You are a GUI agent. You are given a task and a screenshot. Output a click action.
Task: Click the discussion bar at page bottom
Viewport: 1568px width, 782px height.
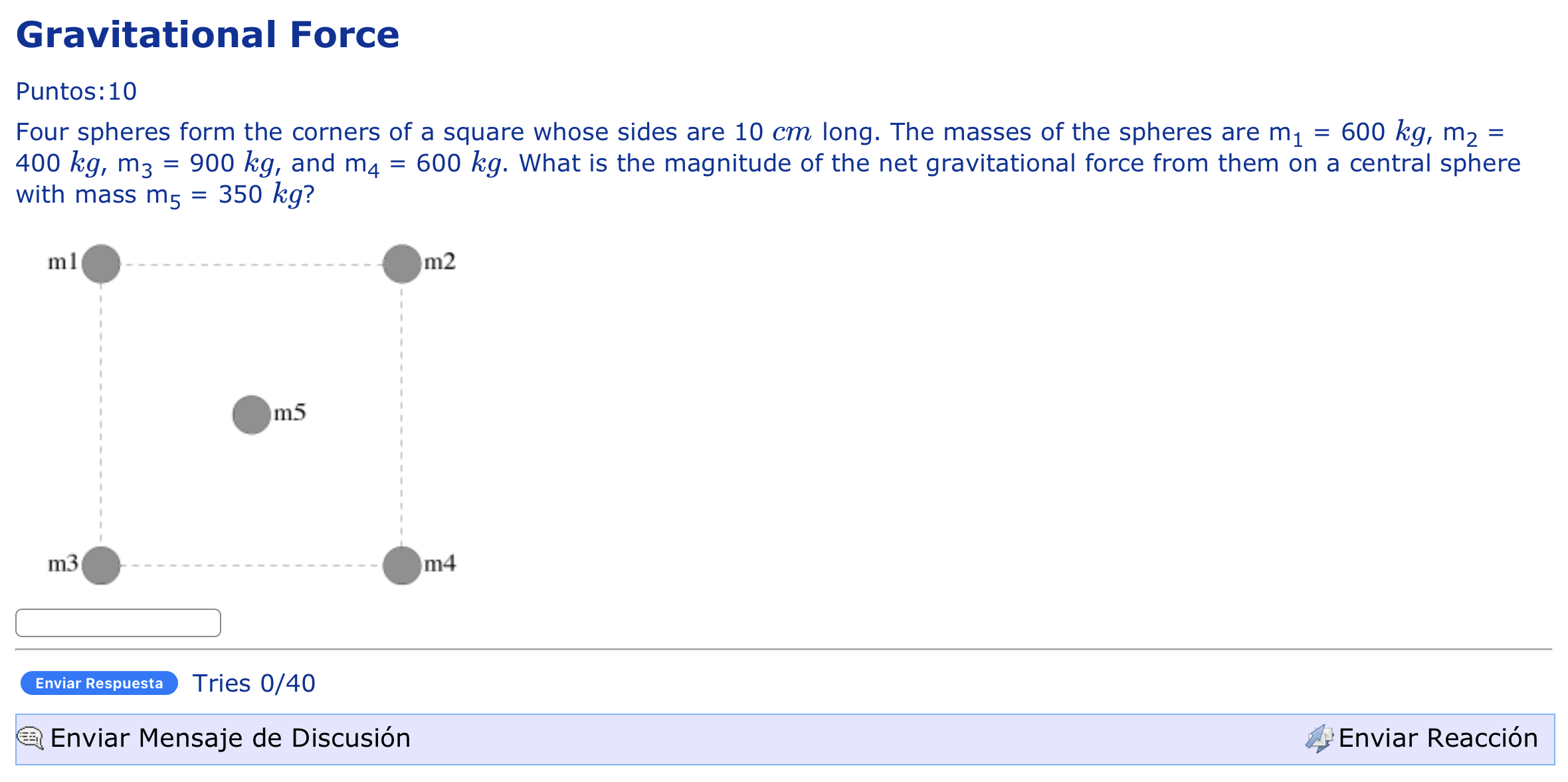(784, 737)
